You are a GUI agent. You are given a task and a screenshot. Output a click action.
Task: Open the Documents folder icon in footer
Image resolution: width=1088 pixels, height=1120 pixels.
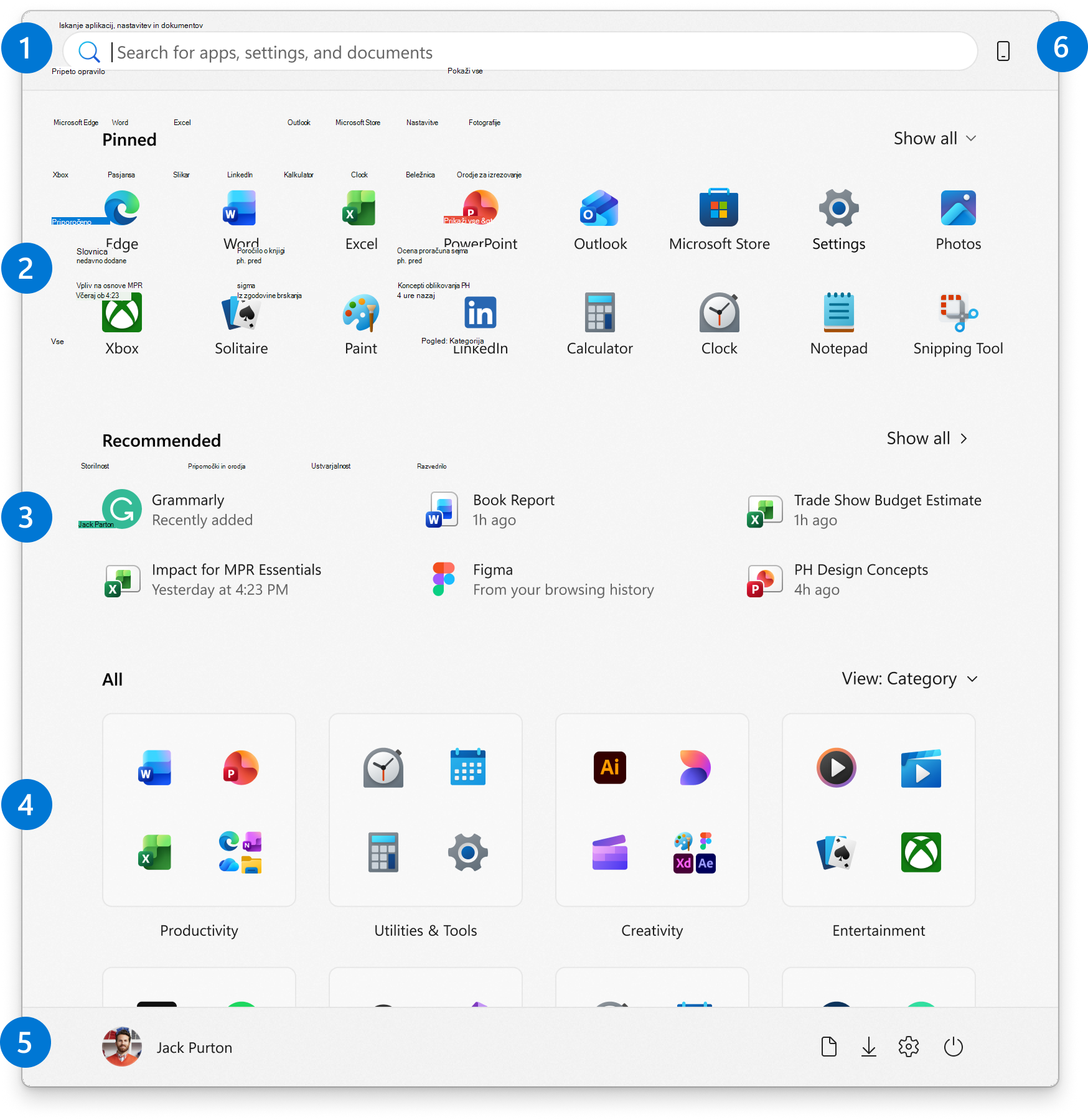pyautogui.click(x=828, y=1047)
